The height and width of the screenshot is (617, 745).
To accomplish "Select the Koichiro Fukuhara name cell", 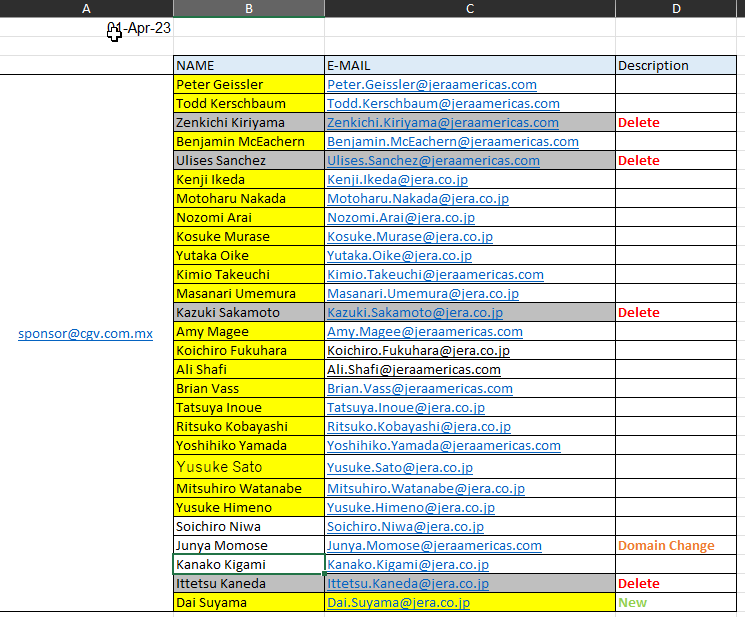I will [x=249, y=350].
